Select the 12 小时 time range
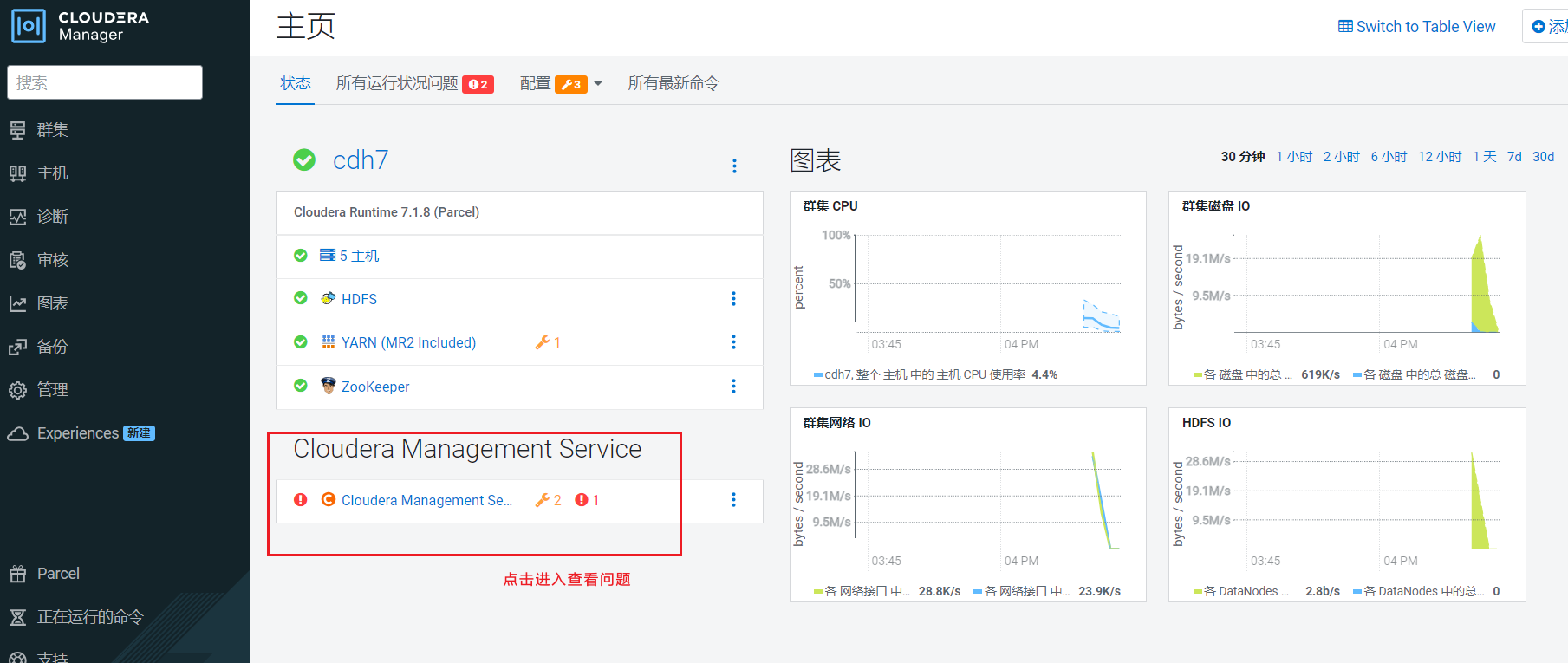The width and height of the screenshot is (1568, 663). [1440, 157]
